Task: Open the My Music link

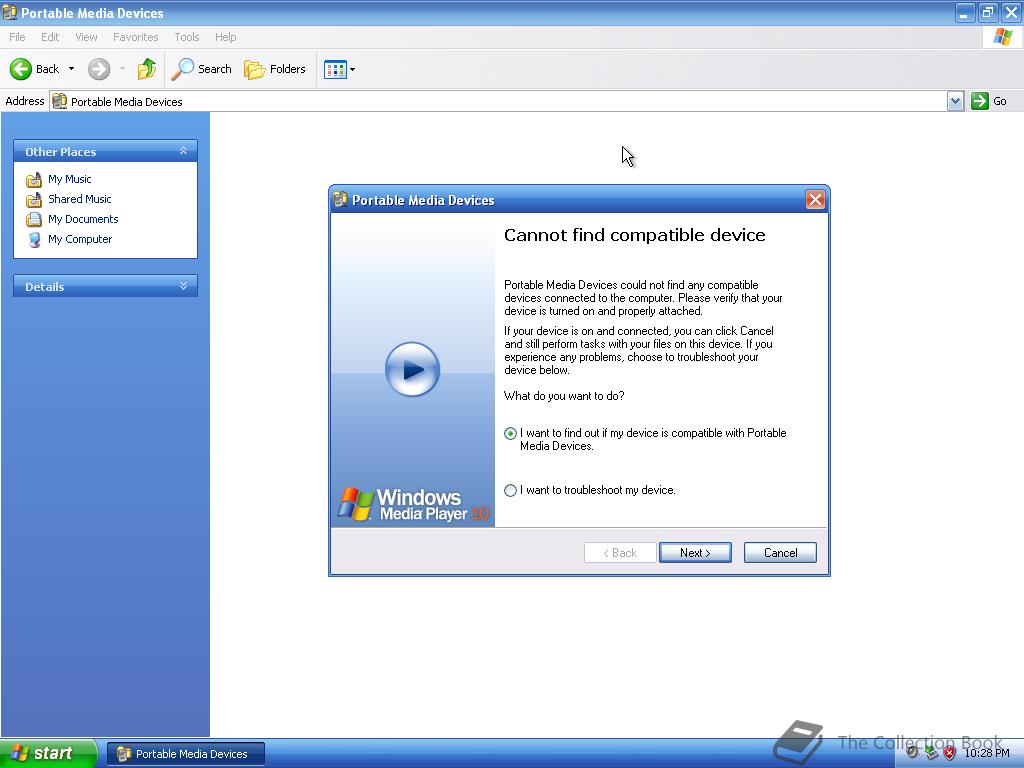Action: (x=70, y=179)
